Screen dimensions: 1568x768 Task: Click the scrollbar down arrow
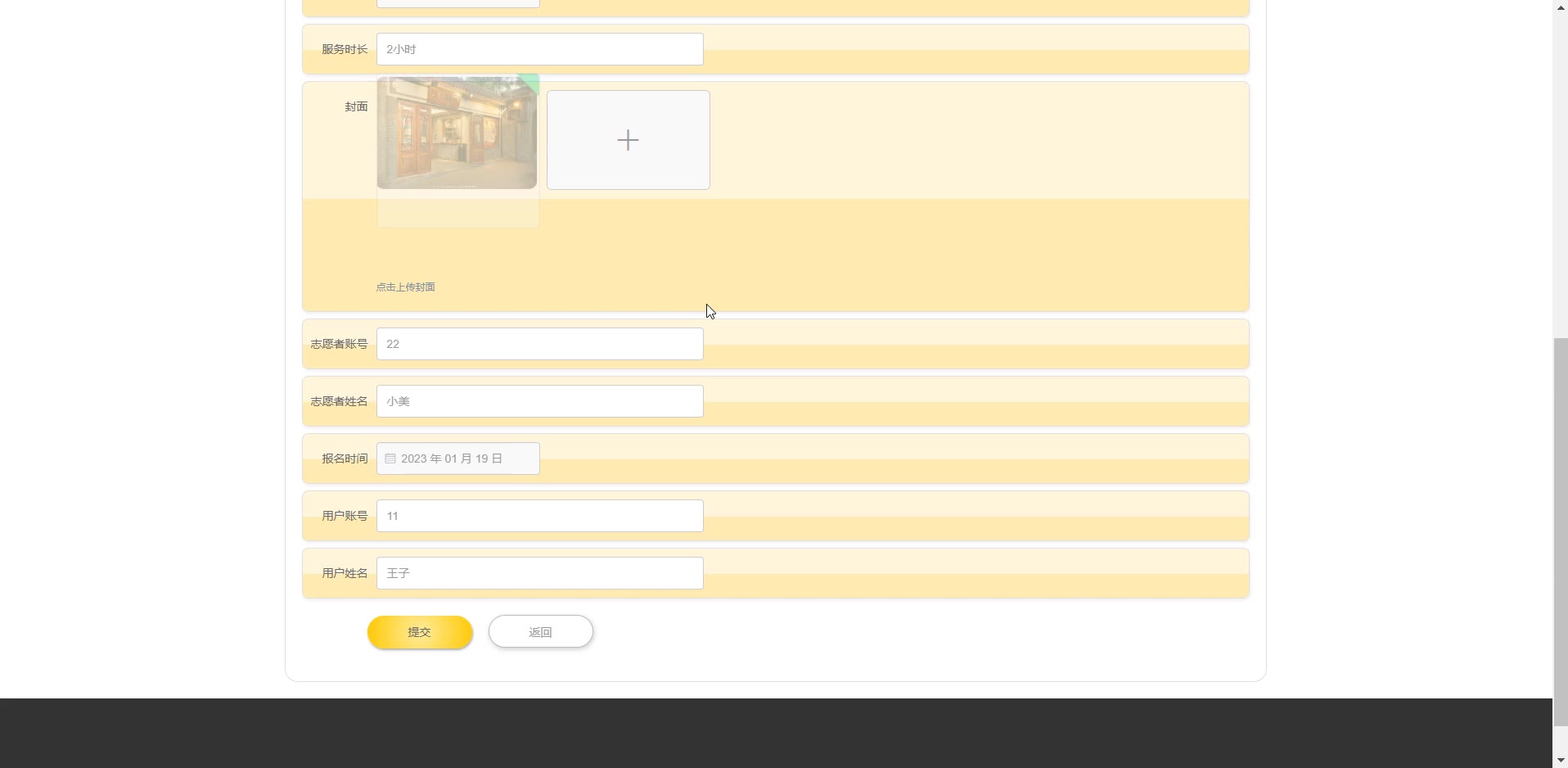(1561, 761)
